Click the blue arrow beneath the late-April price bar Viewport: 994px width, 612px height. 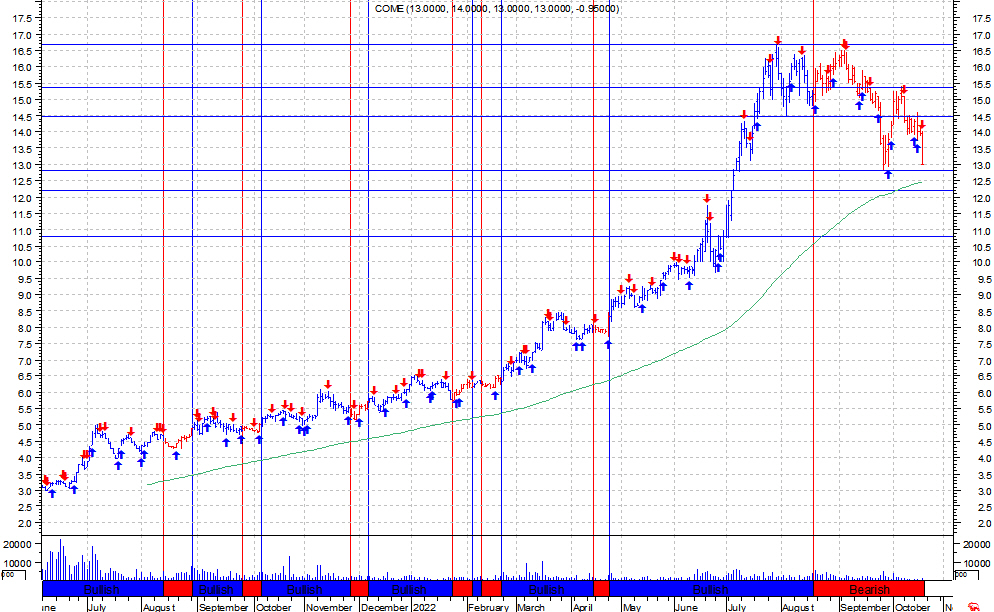pos(607,344)
